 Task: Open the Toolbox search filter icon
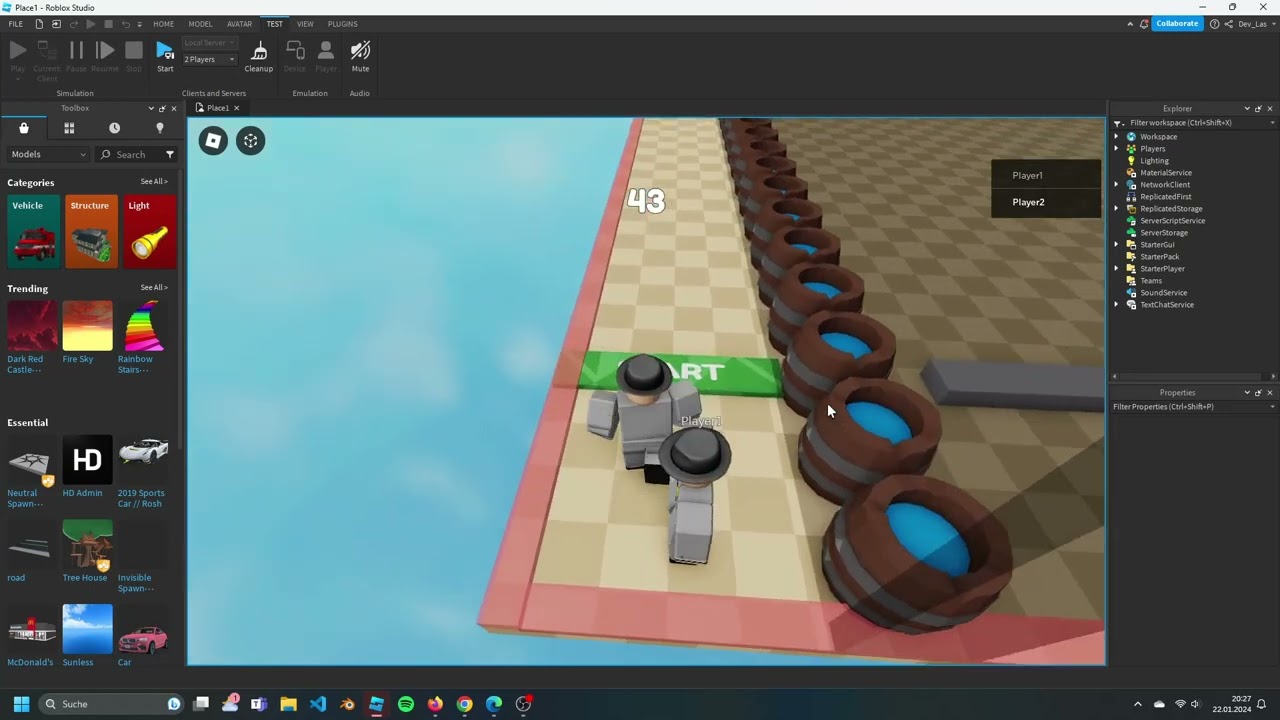[x=170, y=154]
